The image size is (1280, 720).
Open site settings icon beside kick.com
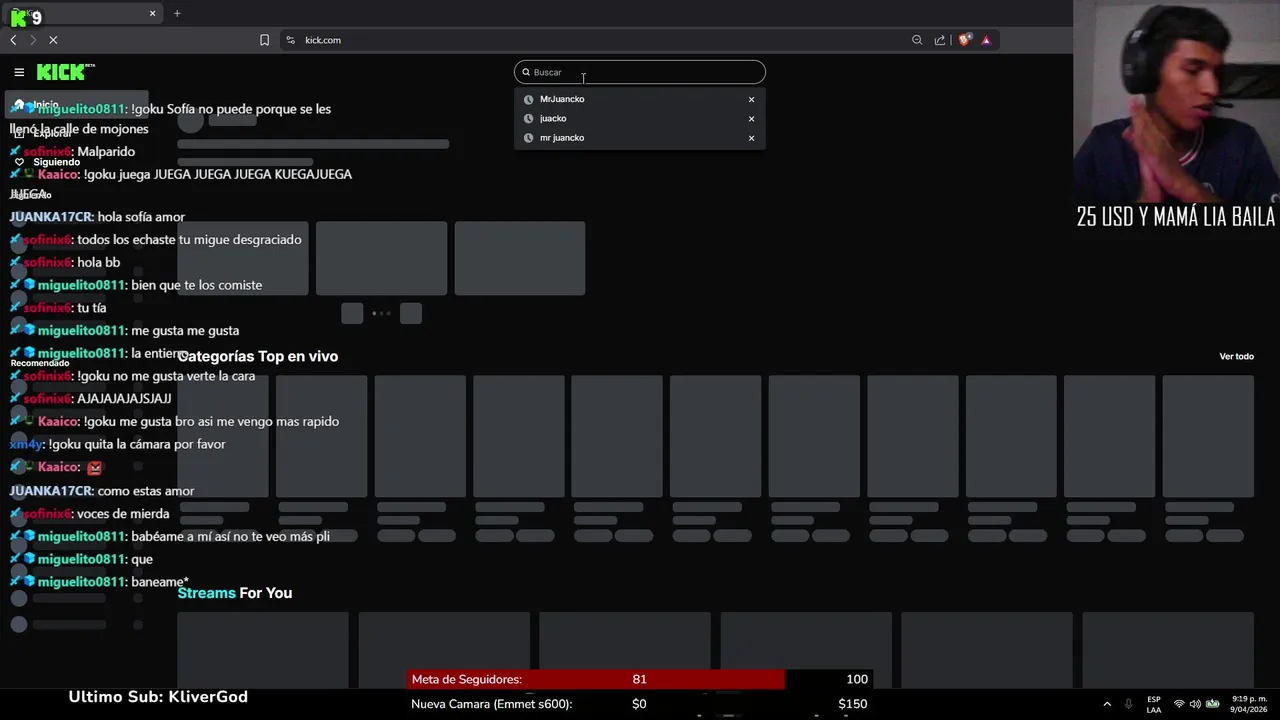(x=290, y=40)
